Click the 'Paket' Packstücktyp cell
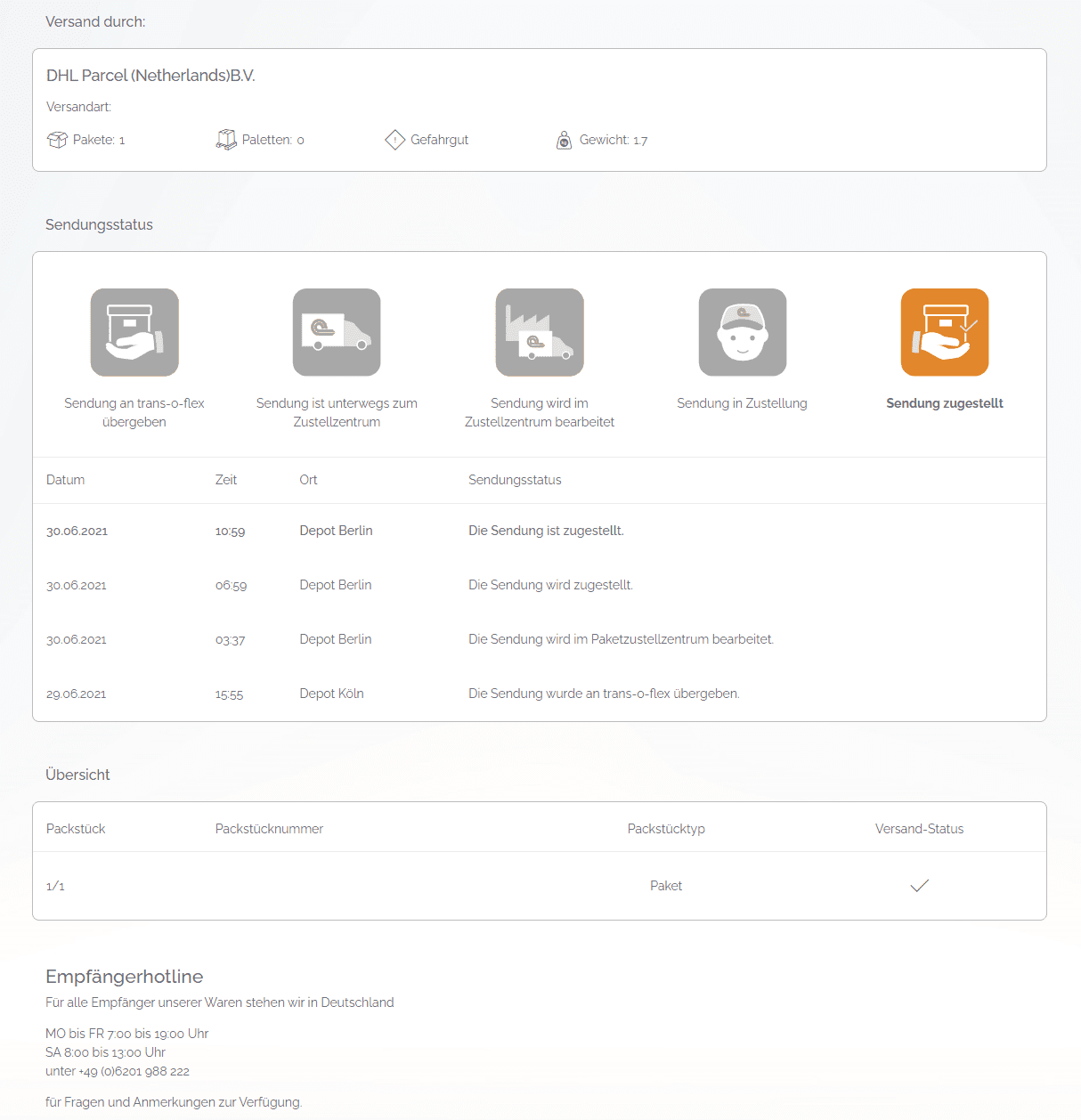Viewport: 1081px width, 1120px height. point(666,886)
